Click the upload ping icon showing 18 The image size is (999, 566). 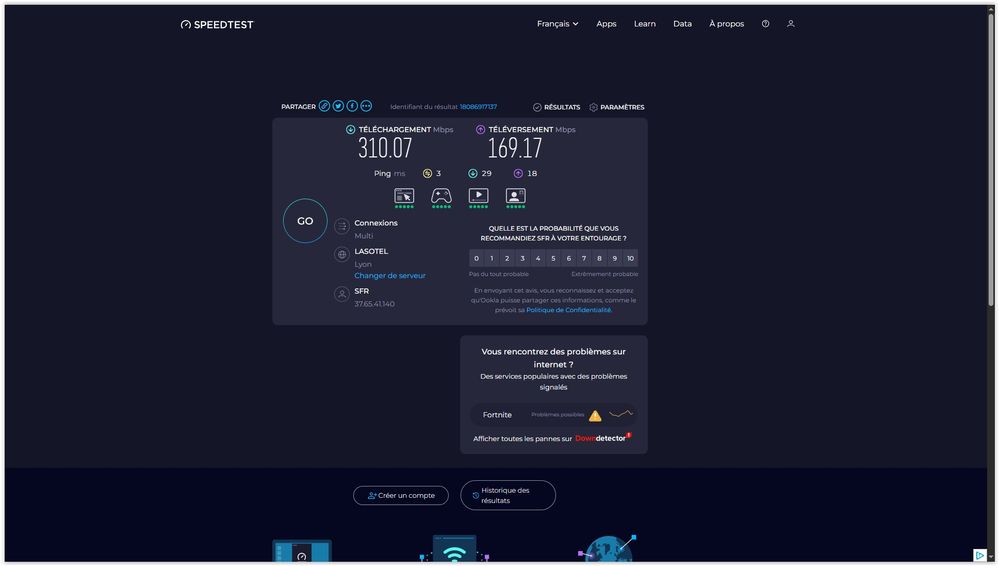tap(518, 173)
